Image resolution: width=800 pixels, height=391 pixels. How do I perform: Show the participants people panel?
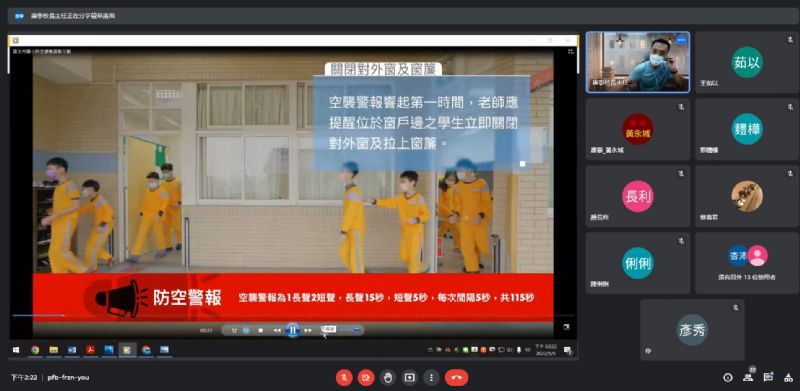click(748, 378)
